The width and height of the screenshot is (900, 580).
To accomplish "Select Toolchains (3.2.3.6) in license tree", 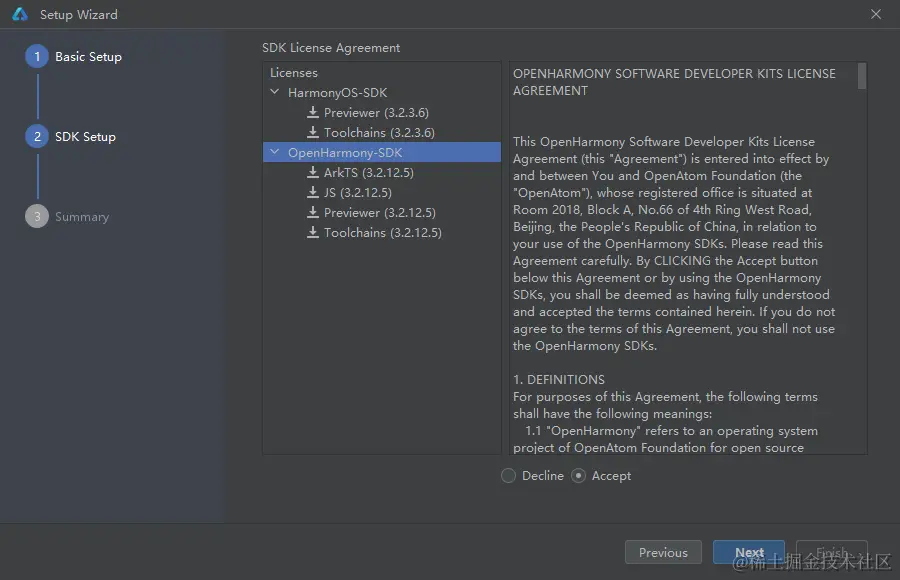I will tap(379, 133).
